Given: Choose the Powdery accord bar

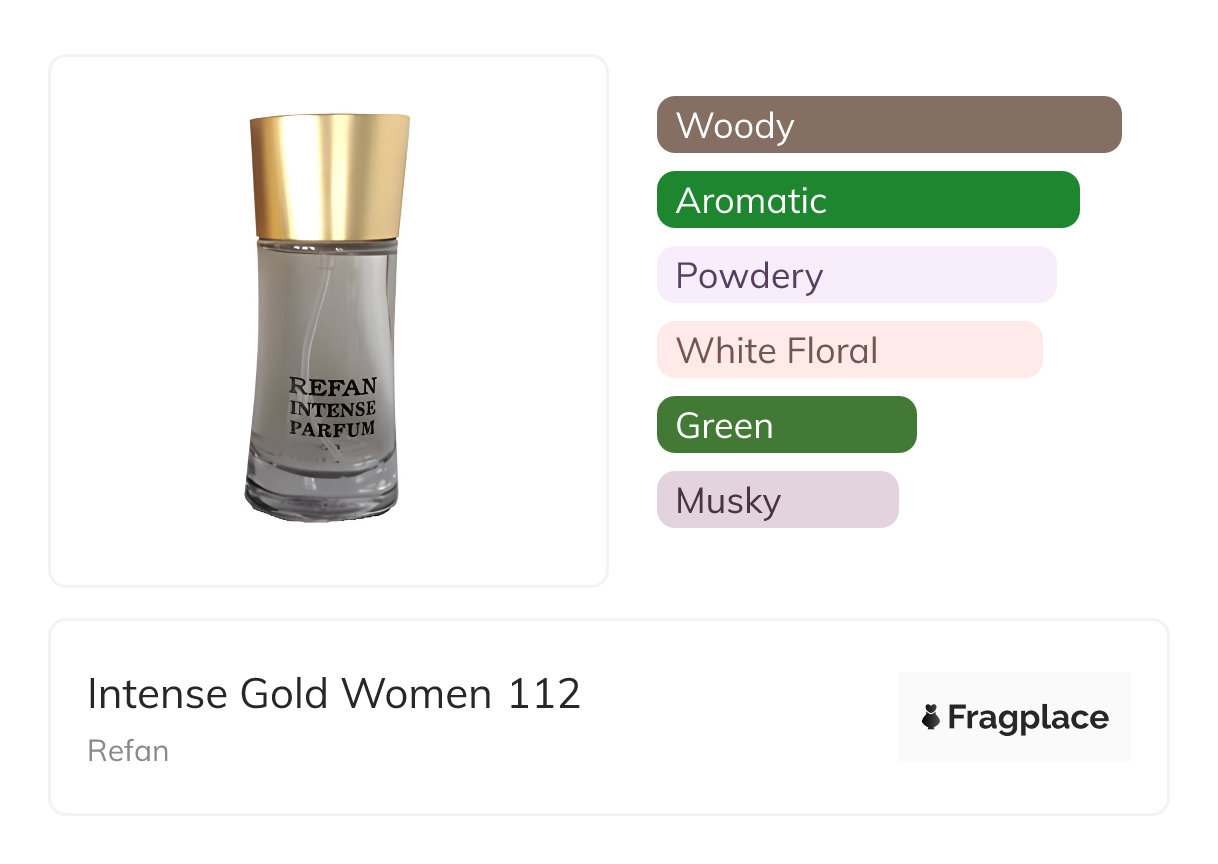Looking at the screenshot, I should [x=856, y=275].
